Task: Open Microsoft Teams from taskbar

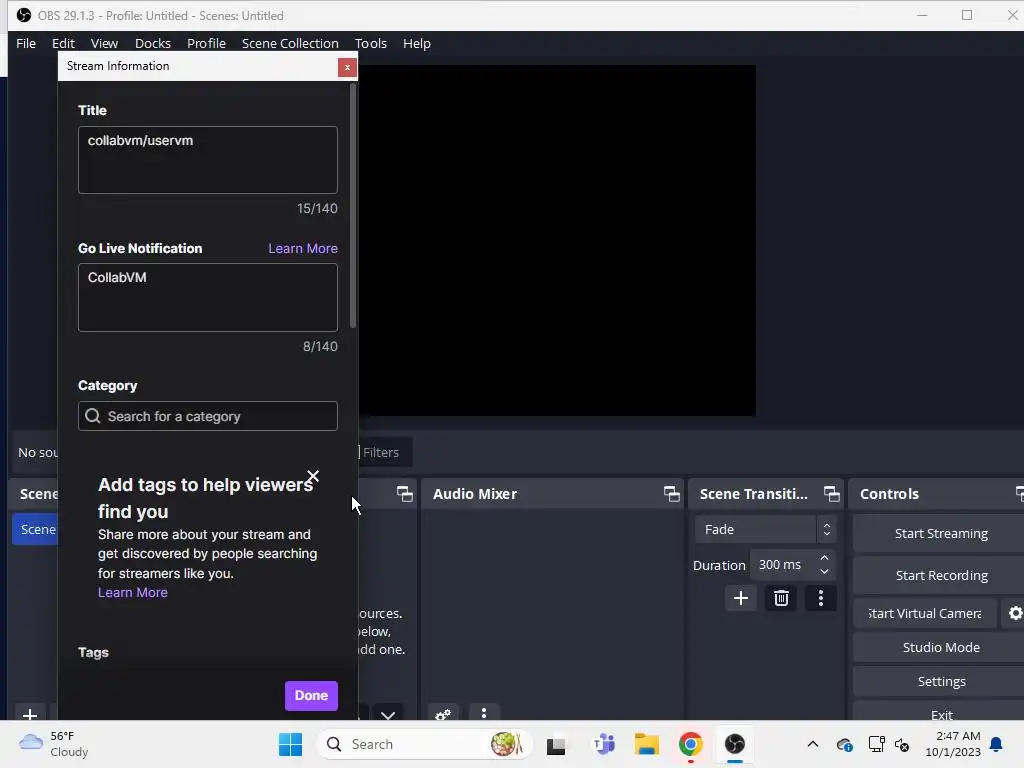Action: [603, 744]
